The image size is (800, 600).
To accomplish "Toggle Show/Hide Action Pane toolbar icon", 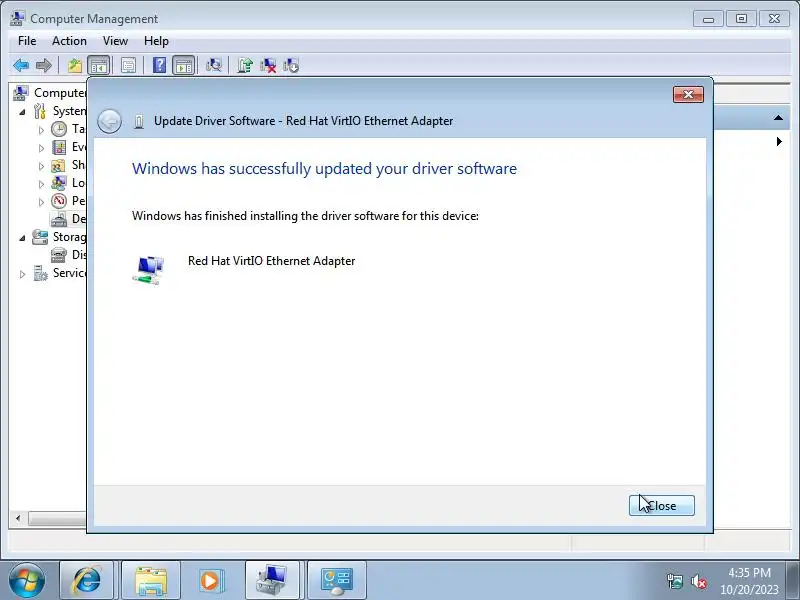I will pyautogui.click(x=183, y=65).
